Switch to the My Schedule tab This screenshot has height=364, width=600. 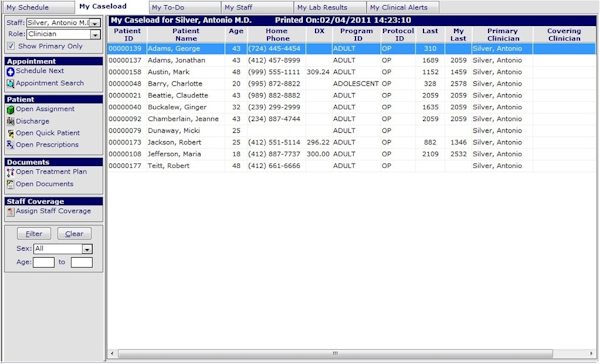coord(38,7)
